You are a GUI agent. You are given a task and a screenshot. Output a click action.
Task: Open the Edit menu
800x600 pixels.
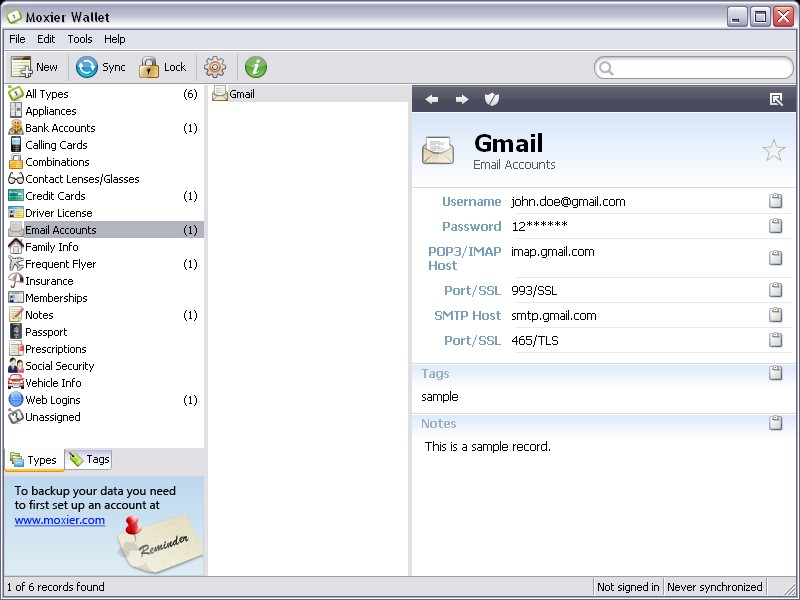(46, 39)
